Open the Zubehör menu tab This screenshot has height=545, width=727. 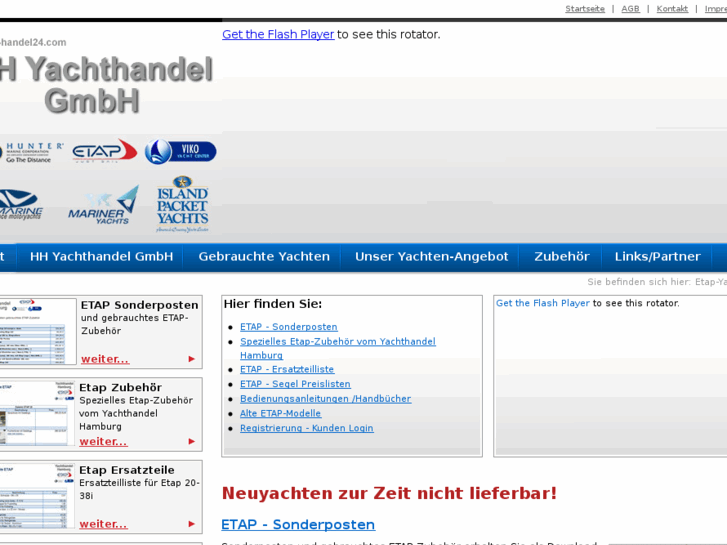point(561,256)
